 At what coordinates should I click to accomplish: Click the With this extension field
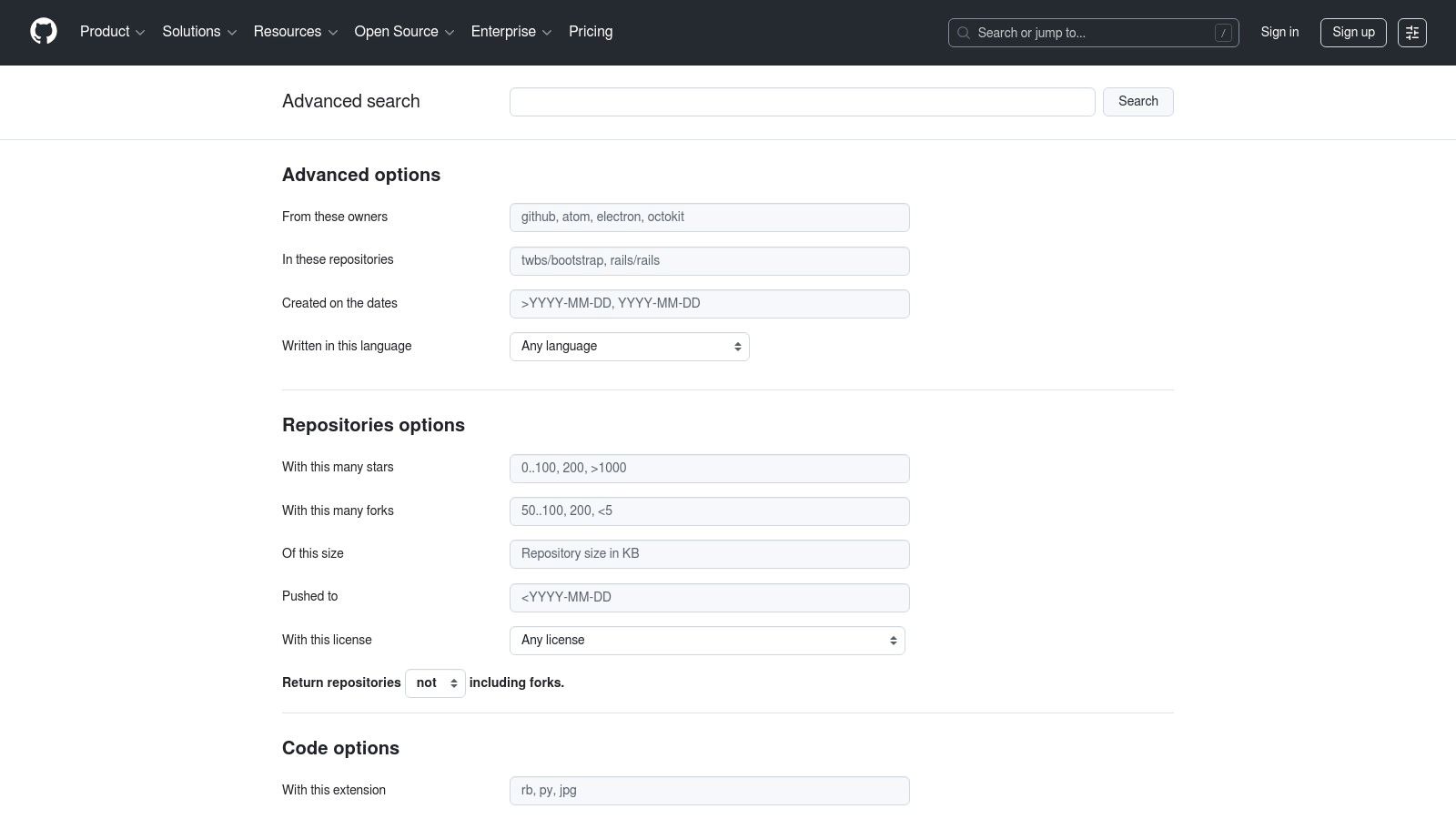click(709, 791)
